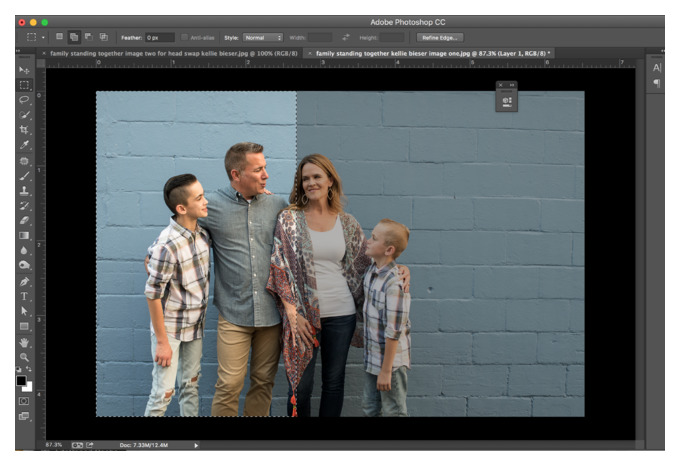Image resolution: width=680 pixels, height=466 pixels.
Task: Open the Paragraph panel icon
Action: click(657, 83)
